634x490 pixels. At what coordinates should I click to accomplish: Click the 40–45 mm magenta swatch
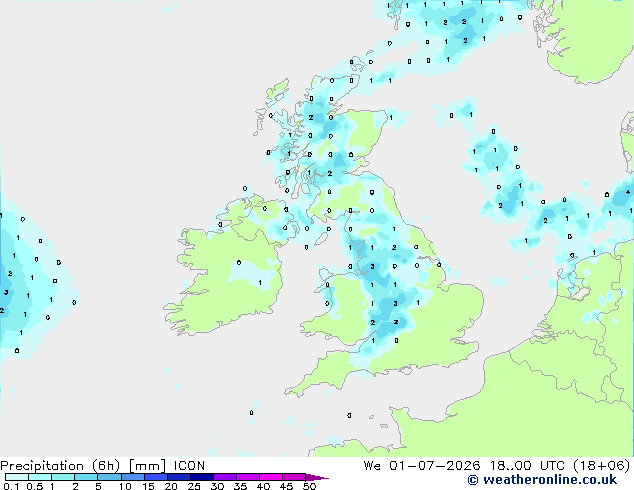click(271, 477)
